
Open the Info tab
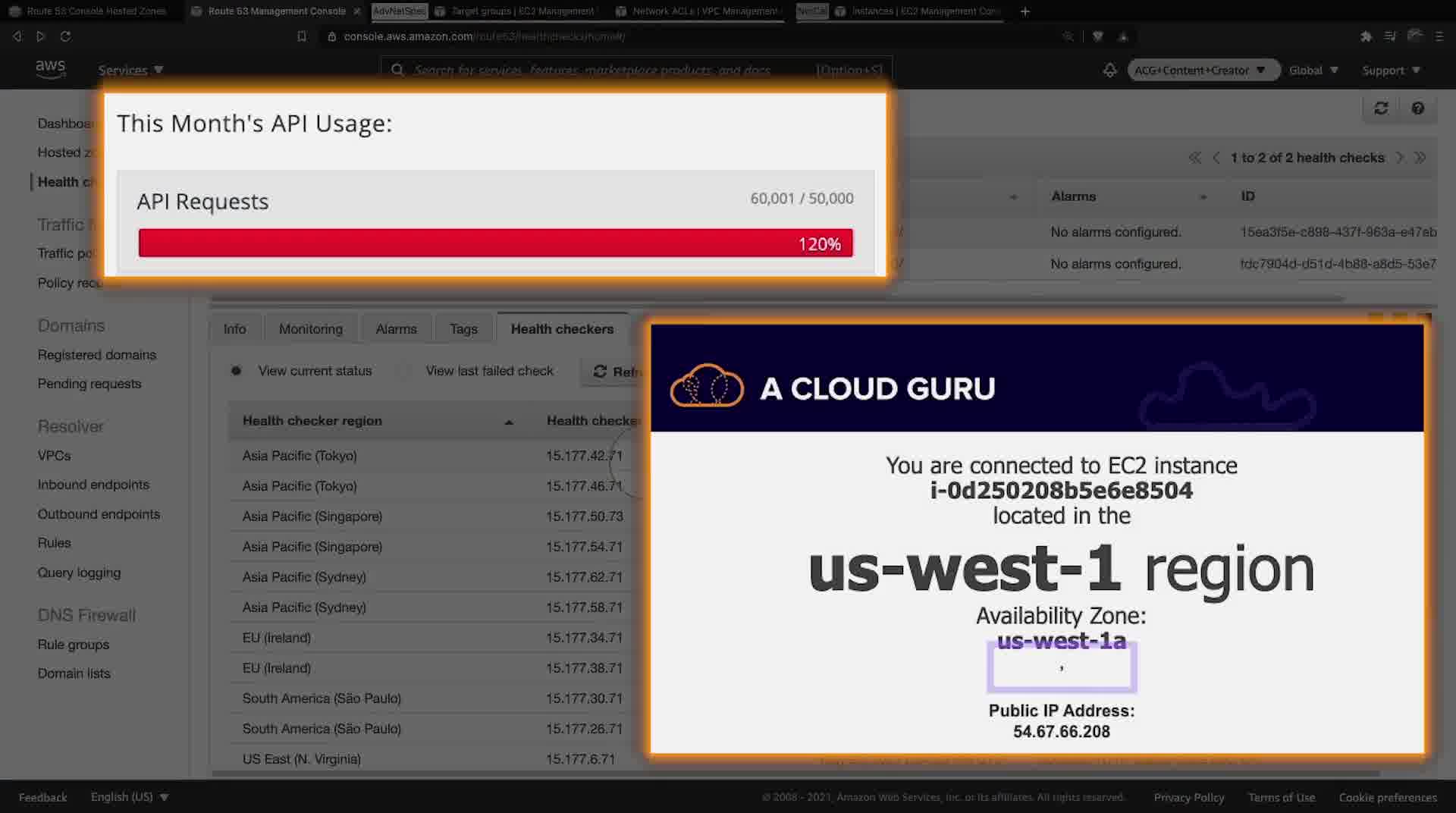pos(234,329)
